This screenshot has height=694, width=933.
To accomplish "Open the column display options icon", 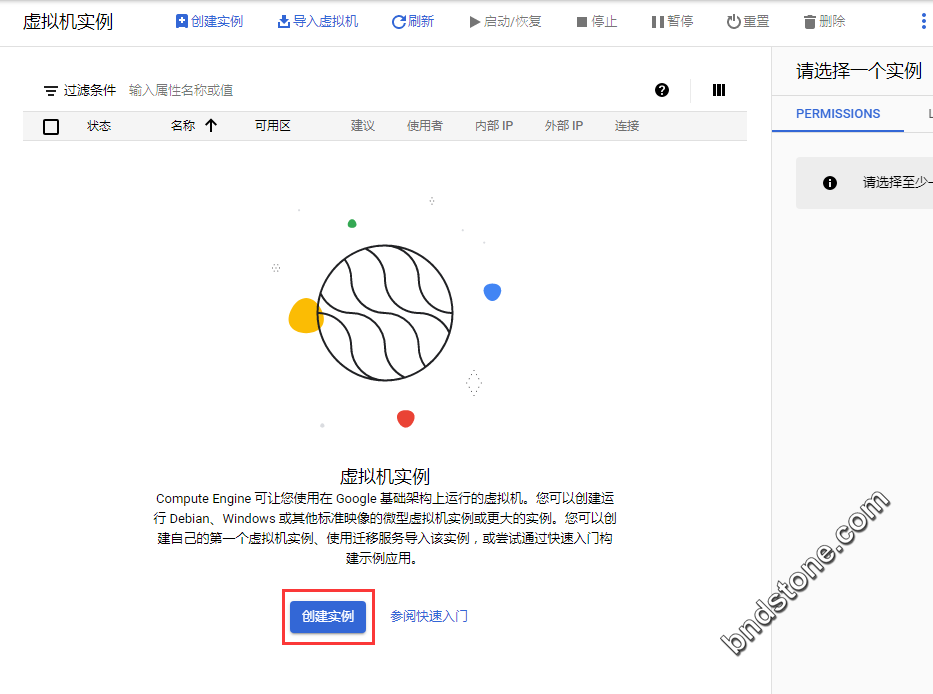I will [x=719, y=90].
